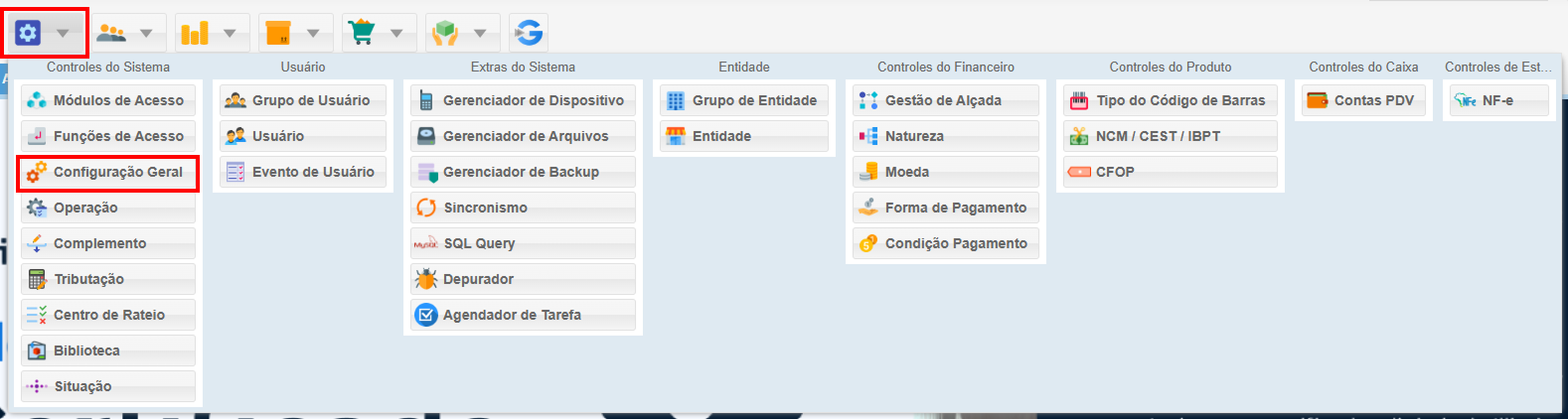Select Configuração Geral menu entry
The width and height of the screenshot is (1568, 419).
[x=108, y=172]
